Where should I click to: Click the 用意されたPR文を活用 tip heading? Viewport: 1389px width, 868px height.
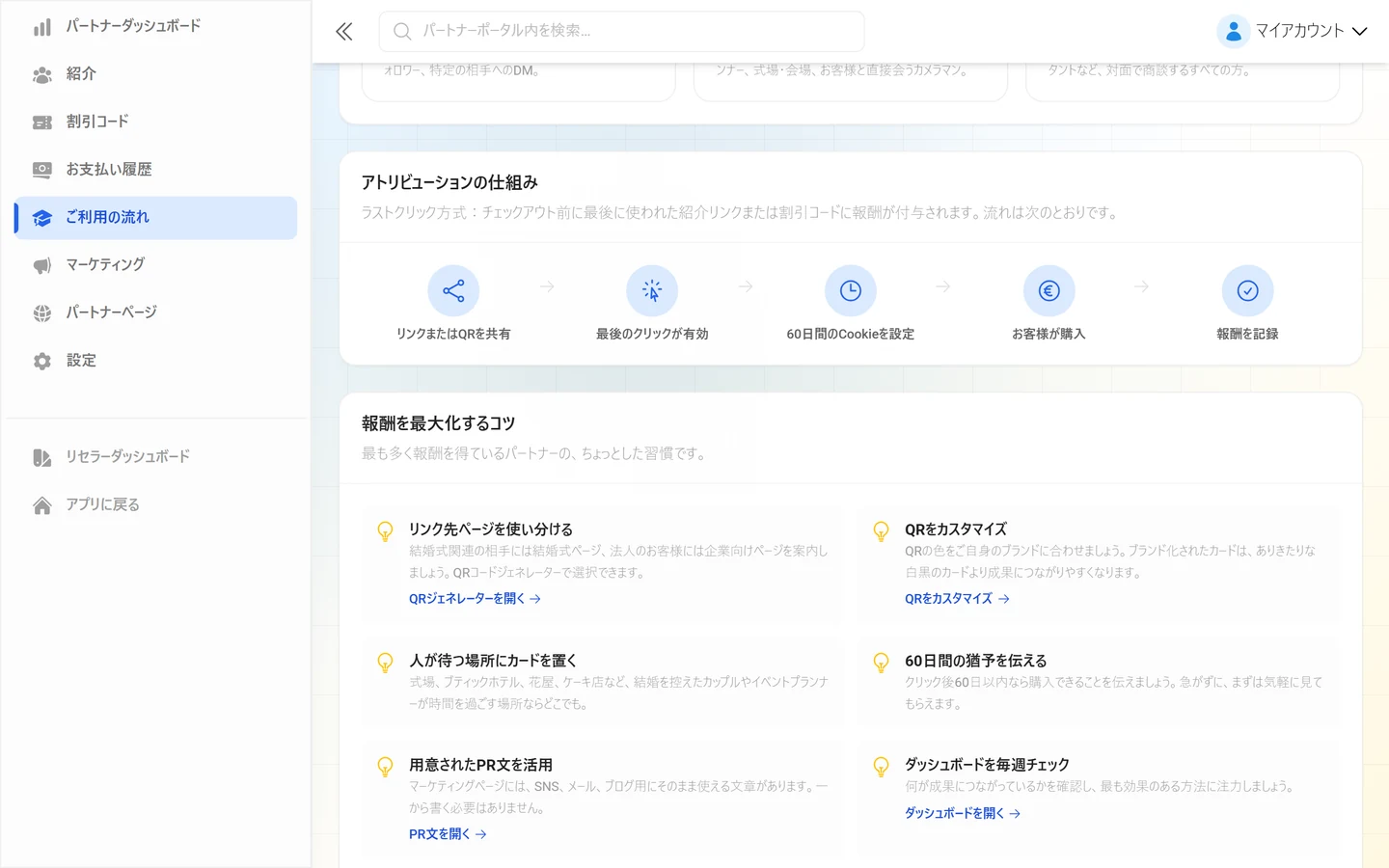[480, 765]
